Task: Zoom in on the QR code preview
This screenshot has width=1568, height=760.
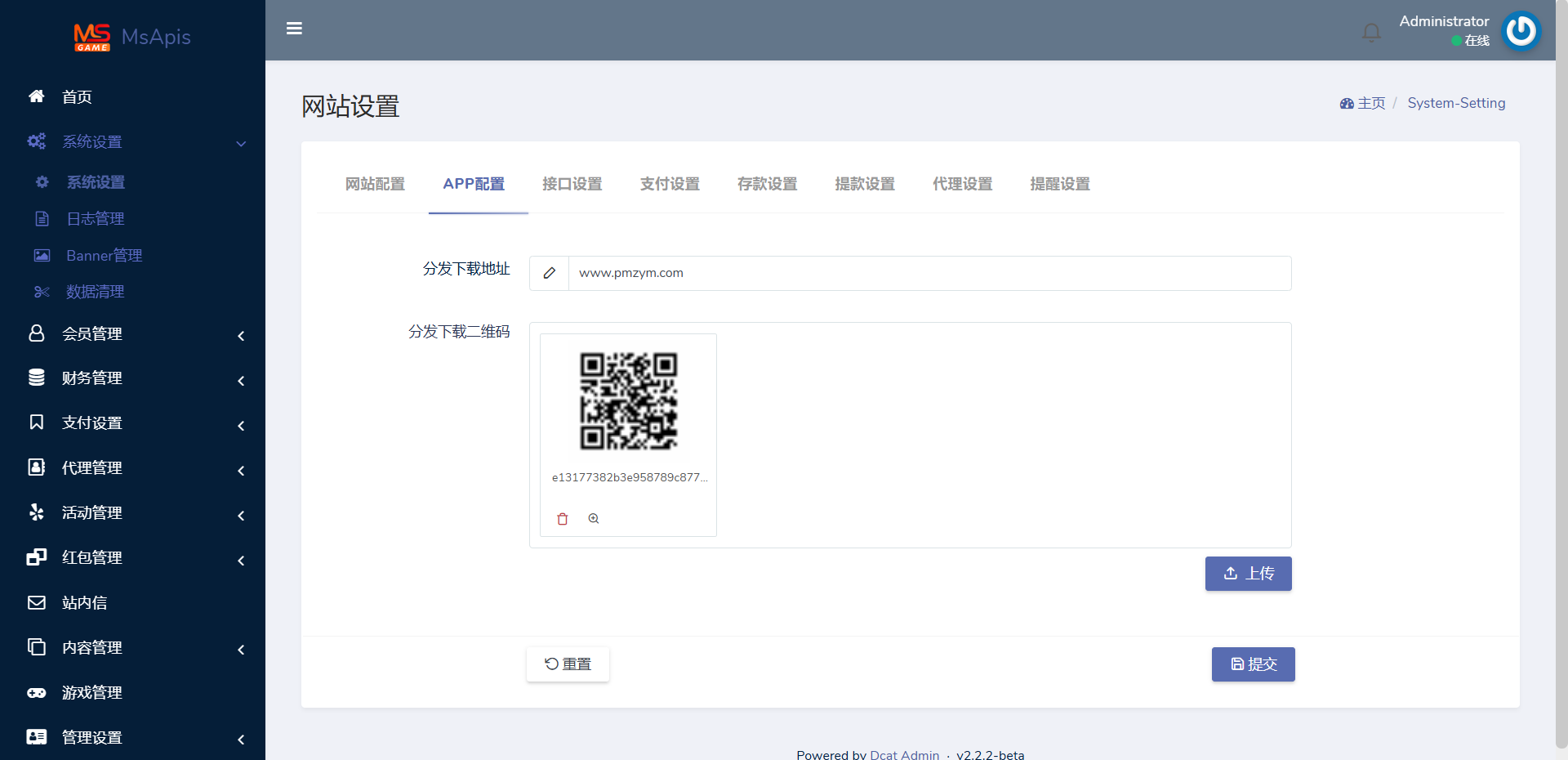Action: pyautogui.click(x=594, y=519)
